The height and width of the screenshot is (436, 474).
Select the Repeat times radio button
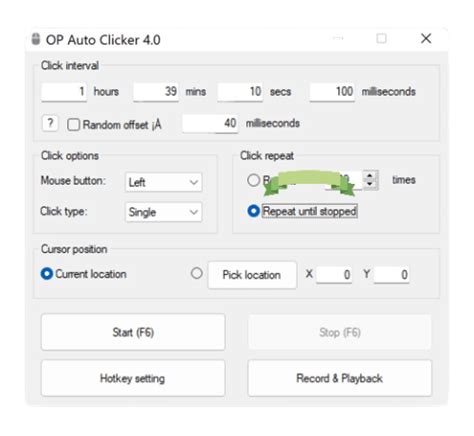[253, 180]
